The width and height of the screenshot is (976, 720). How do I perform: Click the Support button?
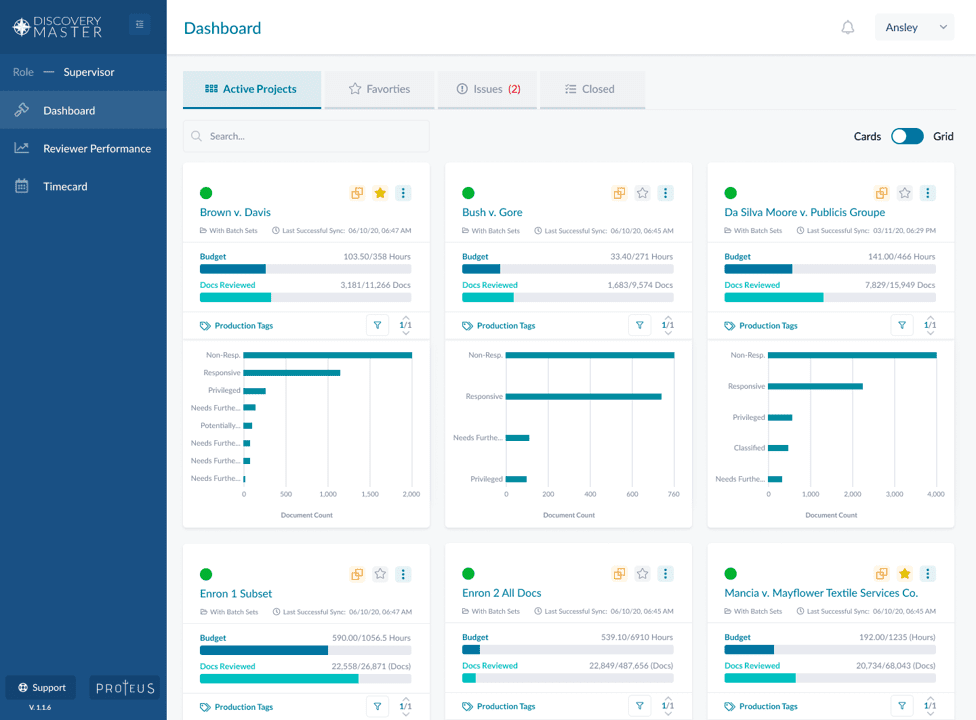[x=41, y=688]
